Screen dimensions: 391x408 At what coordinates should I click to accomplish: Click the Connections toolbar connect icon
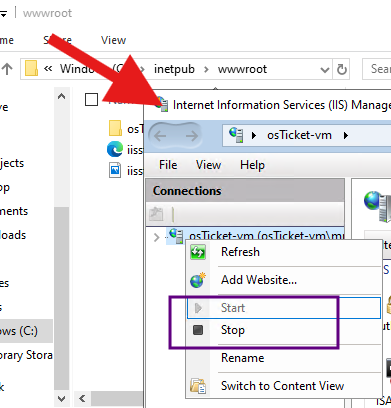tap(156, 214)
